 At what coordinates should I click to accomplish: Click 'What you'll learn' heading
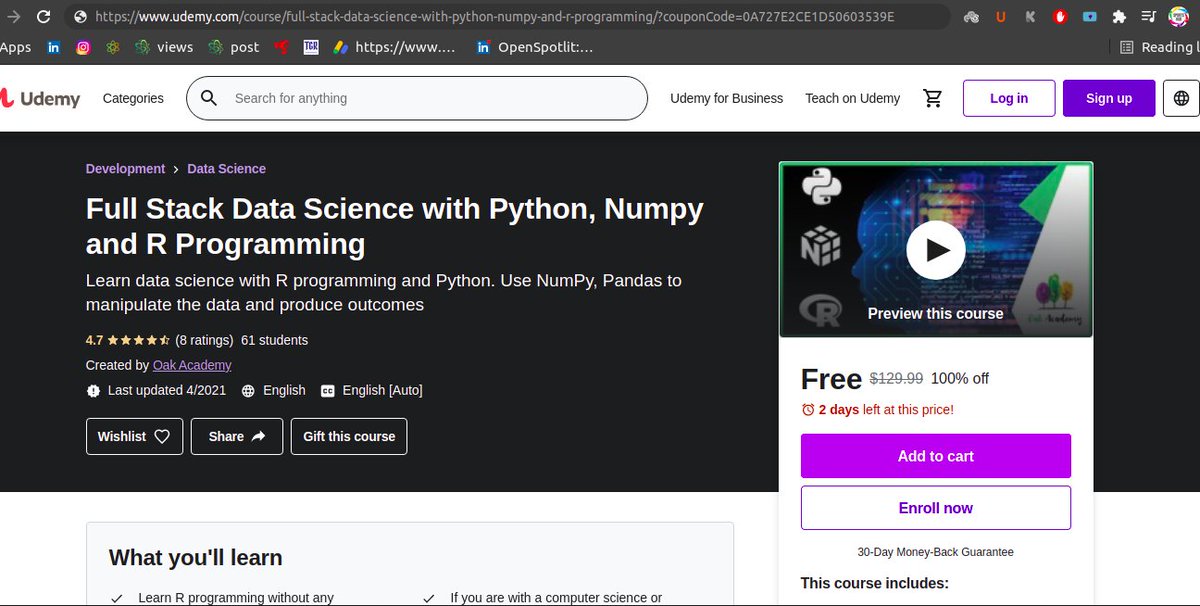(x=196, y=557)
